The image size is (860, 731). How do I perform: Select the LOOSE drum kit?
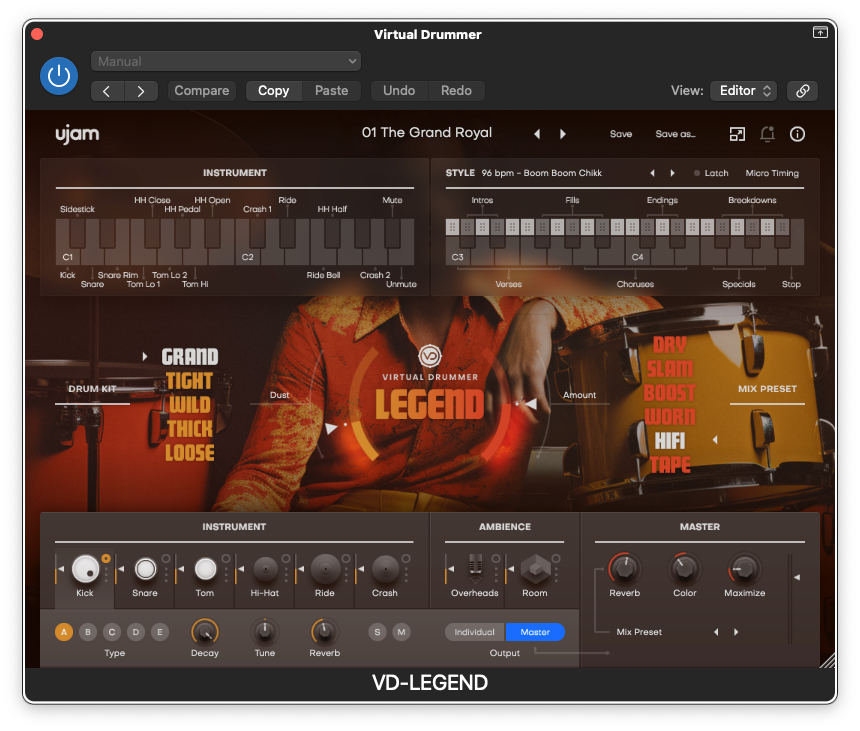tap(190, 453)
